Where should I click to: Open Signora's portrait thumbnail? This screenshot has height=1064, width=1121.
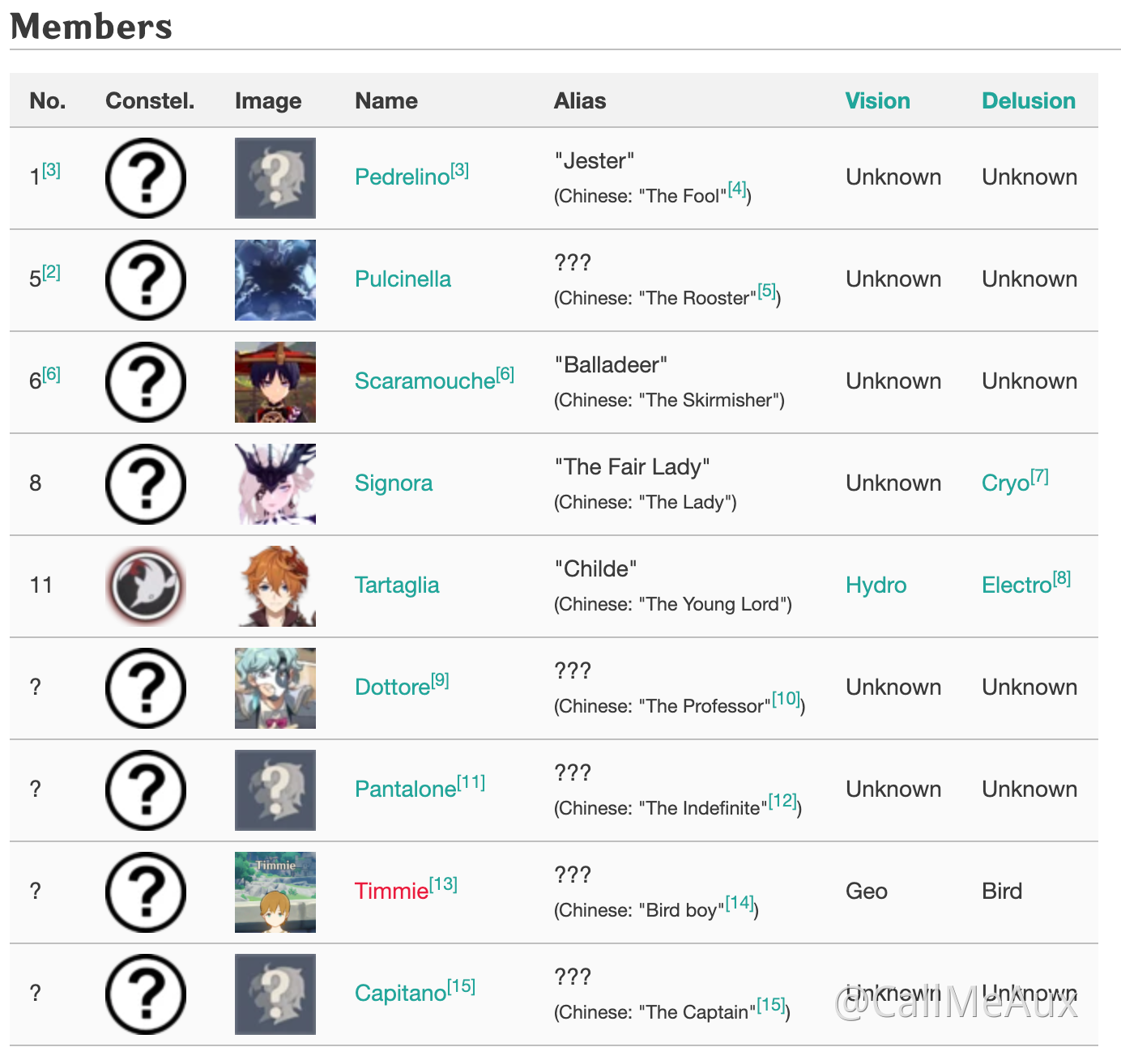point(275,484)
